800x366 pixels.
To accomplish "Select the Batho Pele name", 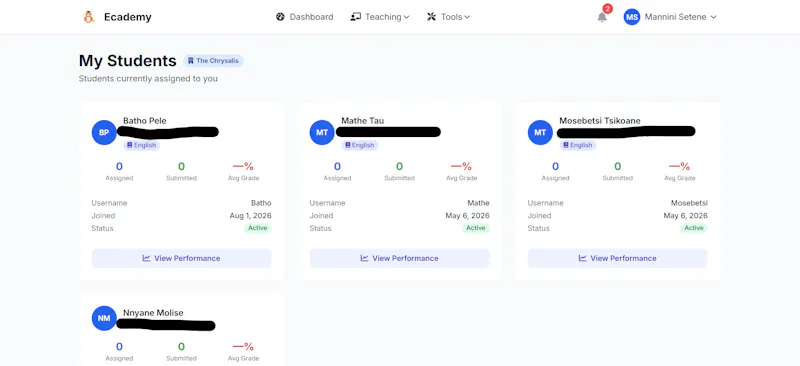I will click(145, 121).
